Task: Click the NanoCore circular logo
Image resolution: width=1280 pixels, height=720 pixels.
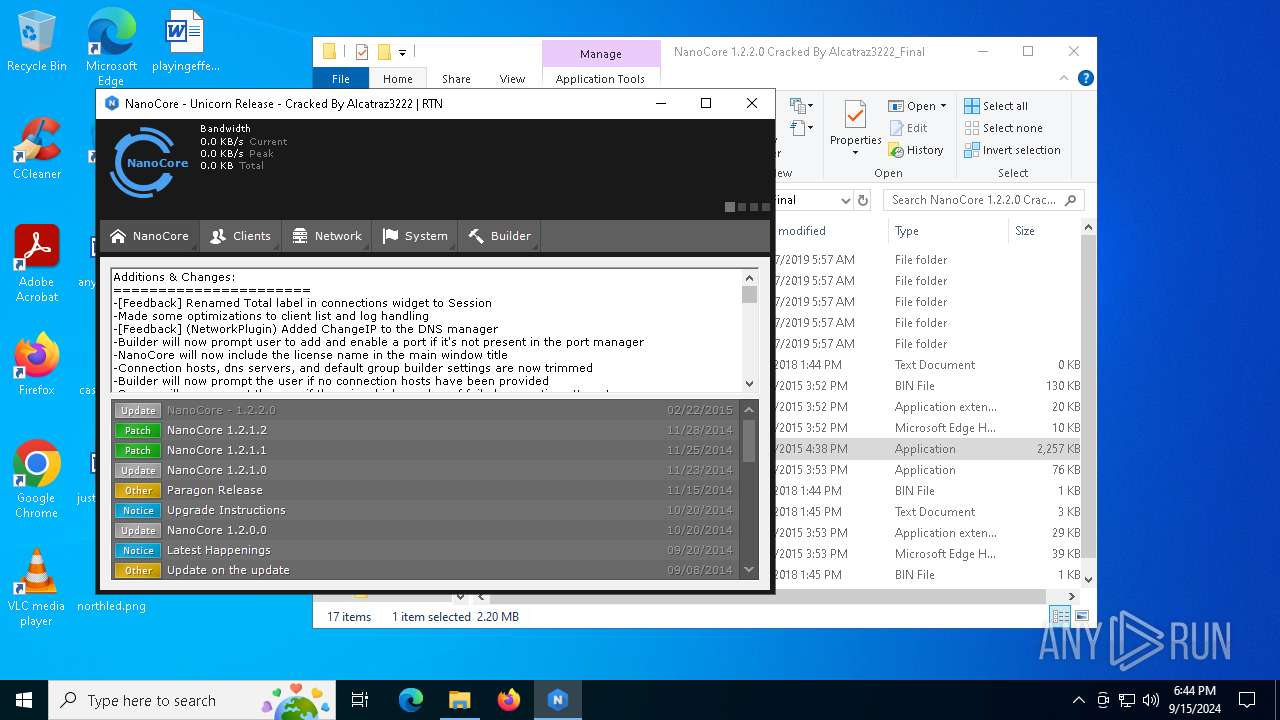Action: tap(149, 162)
